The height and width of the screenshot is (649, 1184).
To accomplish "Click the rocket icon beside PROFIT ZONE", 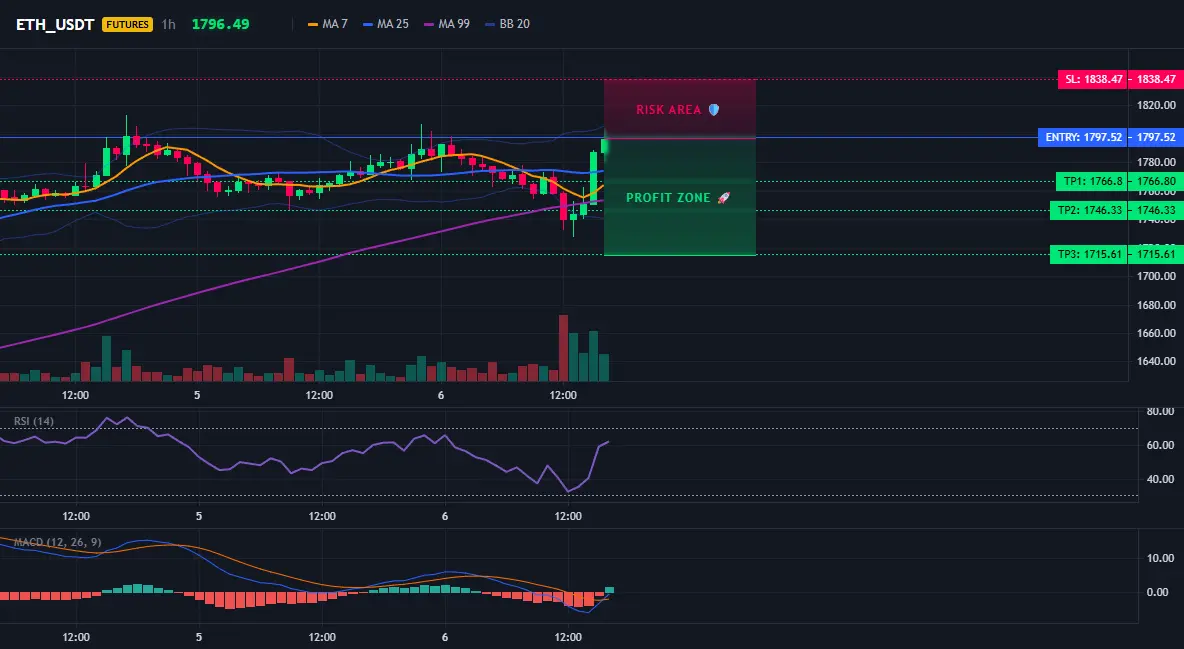I will point(723,198).
